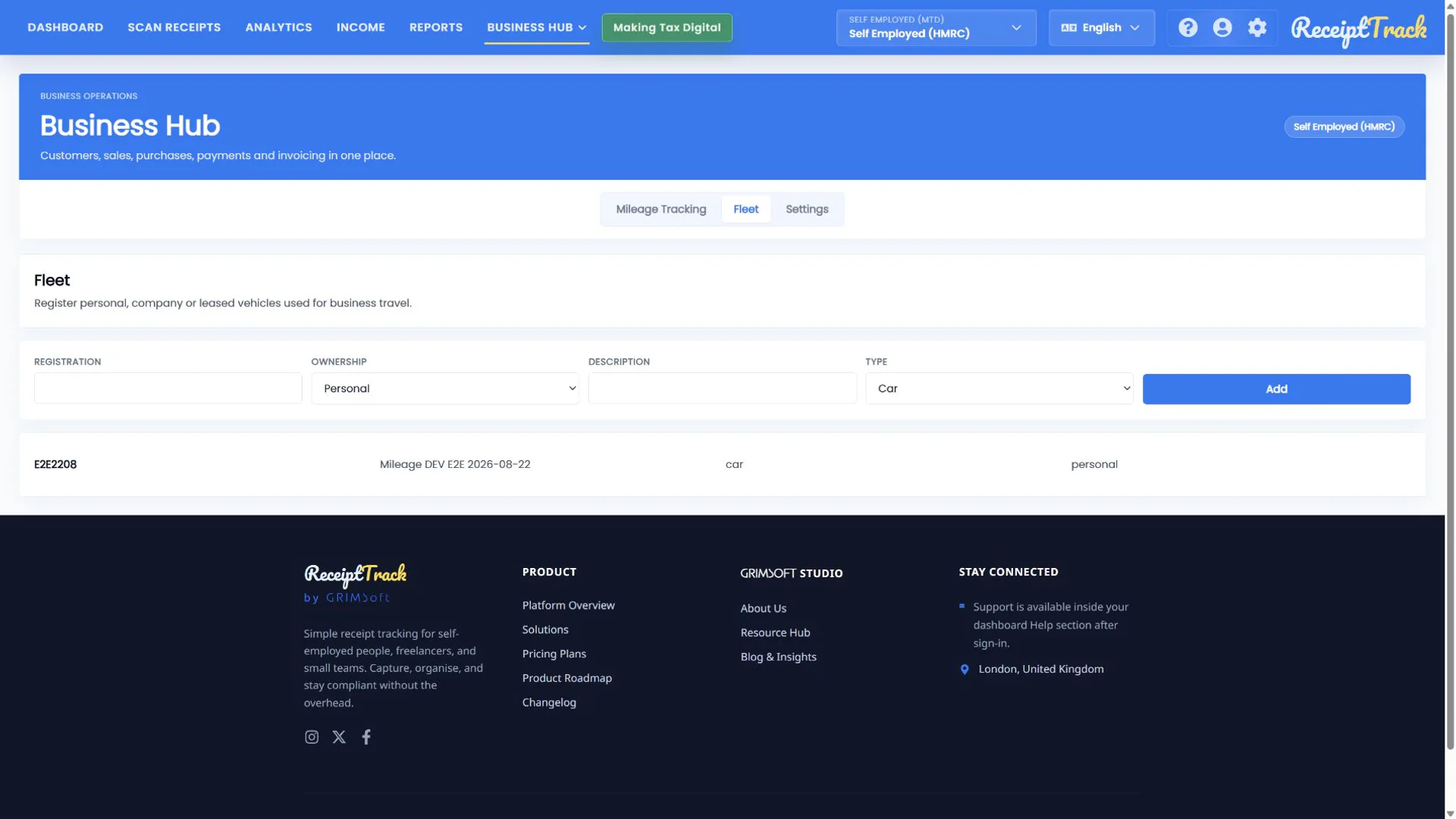Open the Pricing Plans footer link

pos(554,654)
